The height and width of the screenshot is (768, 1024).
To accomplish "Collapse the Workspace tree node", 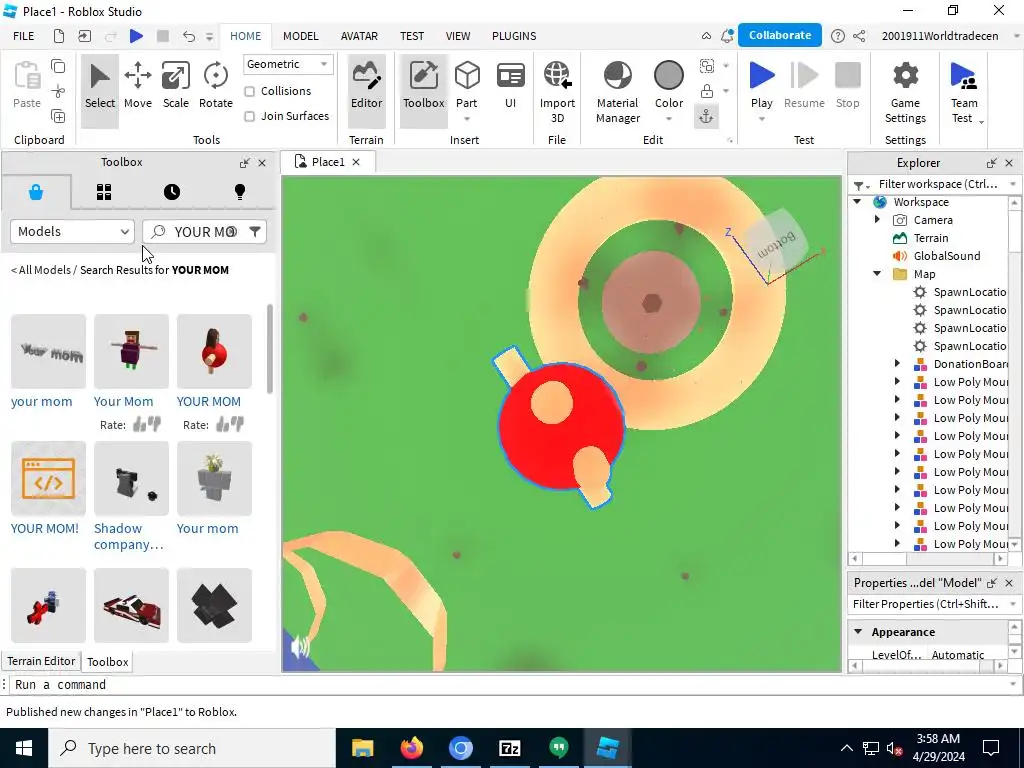I will [x=857, y=202].
